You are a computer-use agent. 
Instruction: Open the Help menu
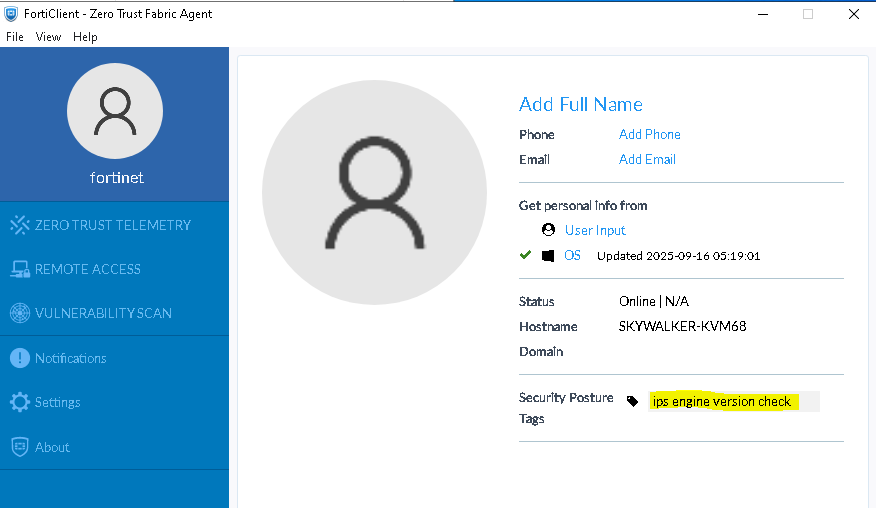click(x=85, y=37)
